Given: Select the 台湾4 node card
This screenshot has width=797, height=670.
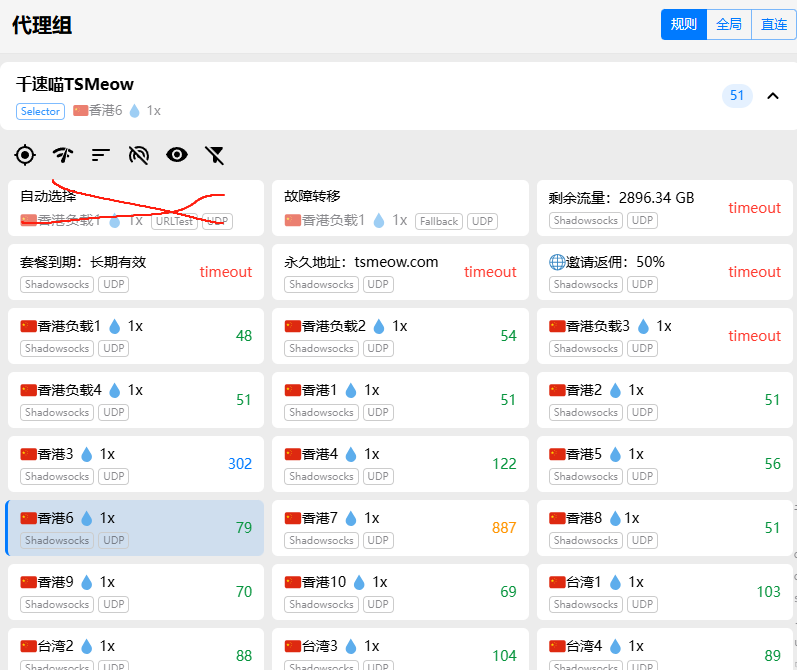Looking at the screenshot, I should pyautogui.click(x=665, y=649).
